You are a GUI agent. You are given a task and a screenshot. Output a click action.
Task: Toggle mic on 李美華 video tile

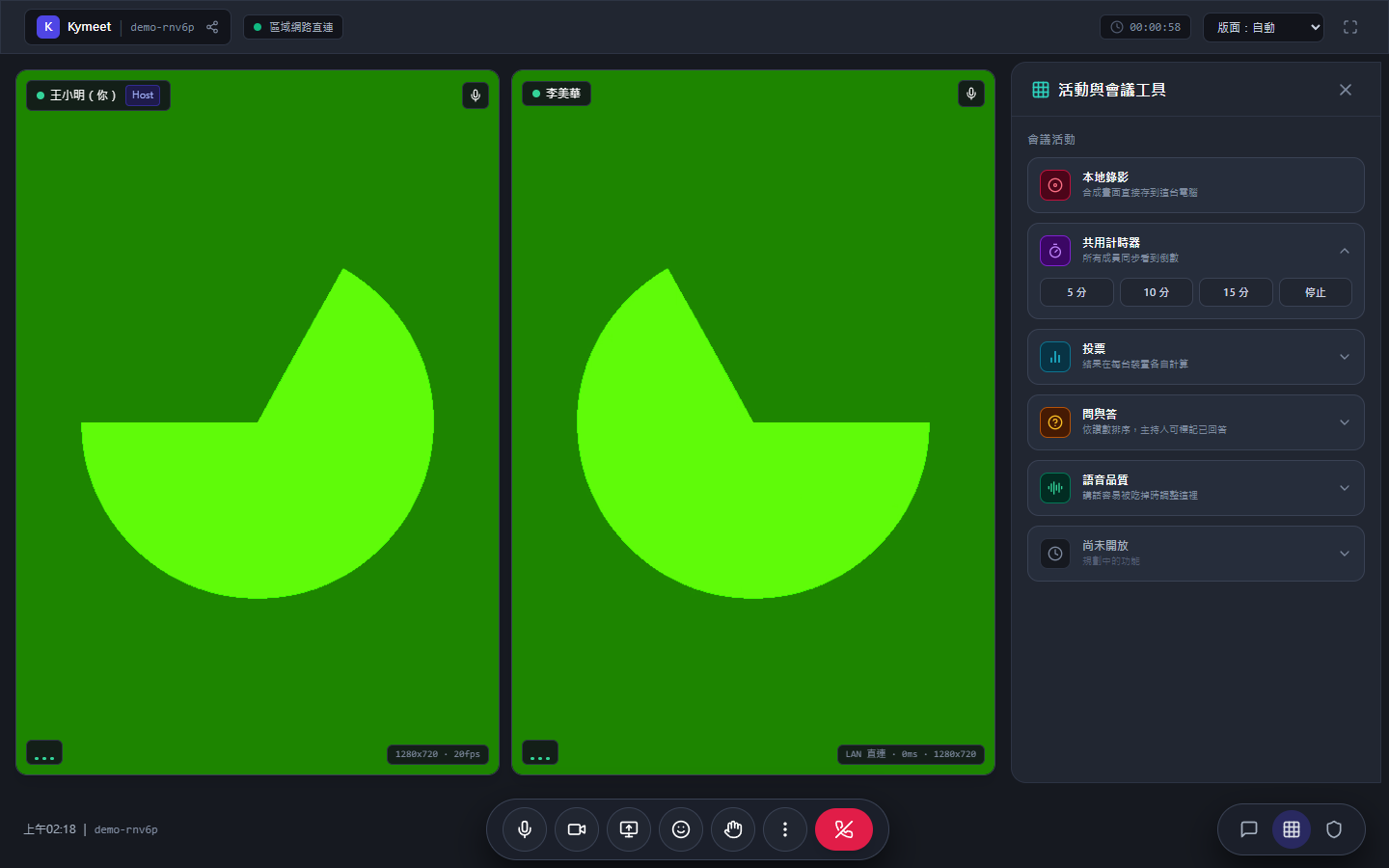click(x=971, y=94)
